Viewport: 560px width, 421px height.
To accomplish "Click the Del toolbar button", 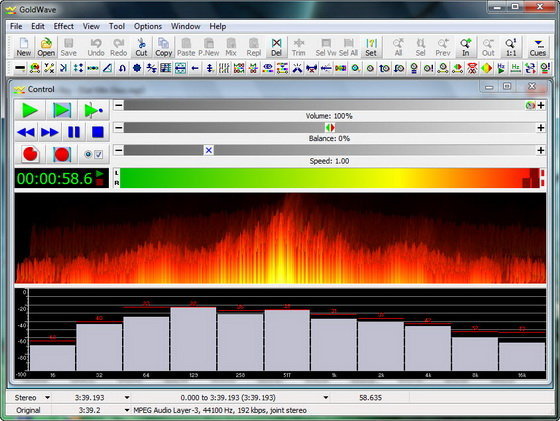I will pos(276,47).
